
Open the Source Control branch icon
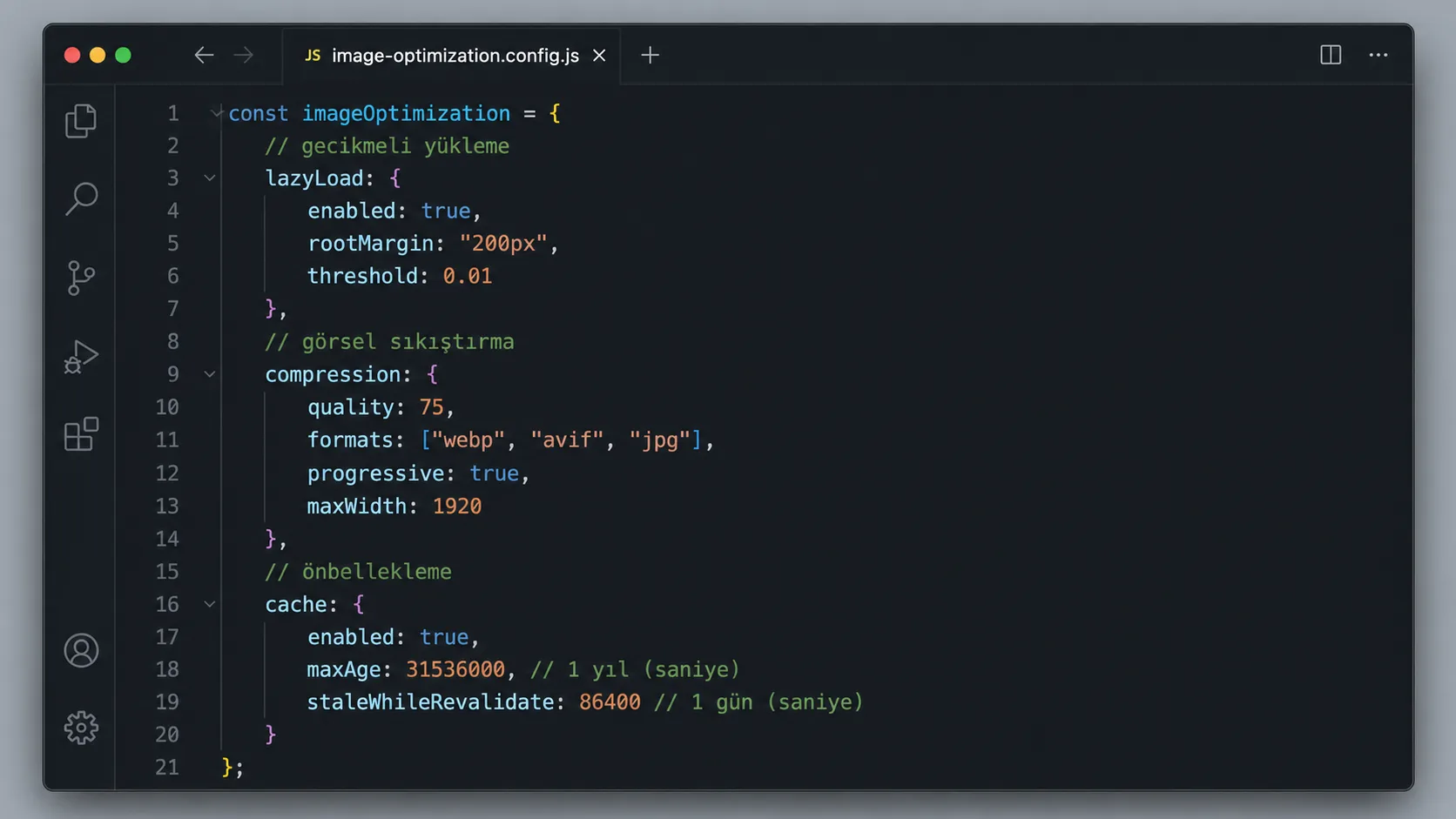click(81, 278)
